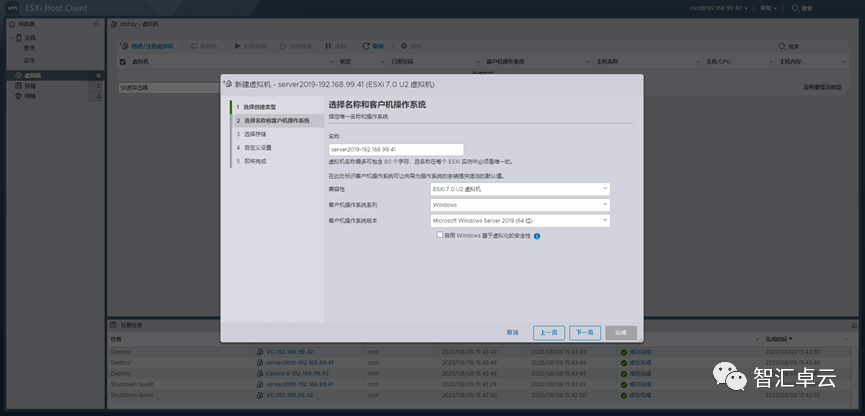Click completion time 2023/08/09 15:43:50
The width and height of the screenshot is (865, 416).
[792, 352]
